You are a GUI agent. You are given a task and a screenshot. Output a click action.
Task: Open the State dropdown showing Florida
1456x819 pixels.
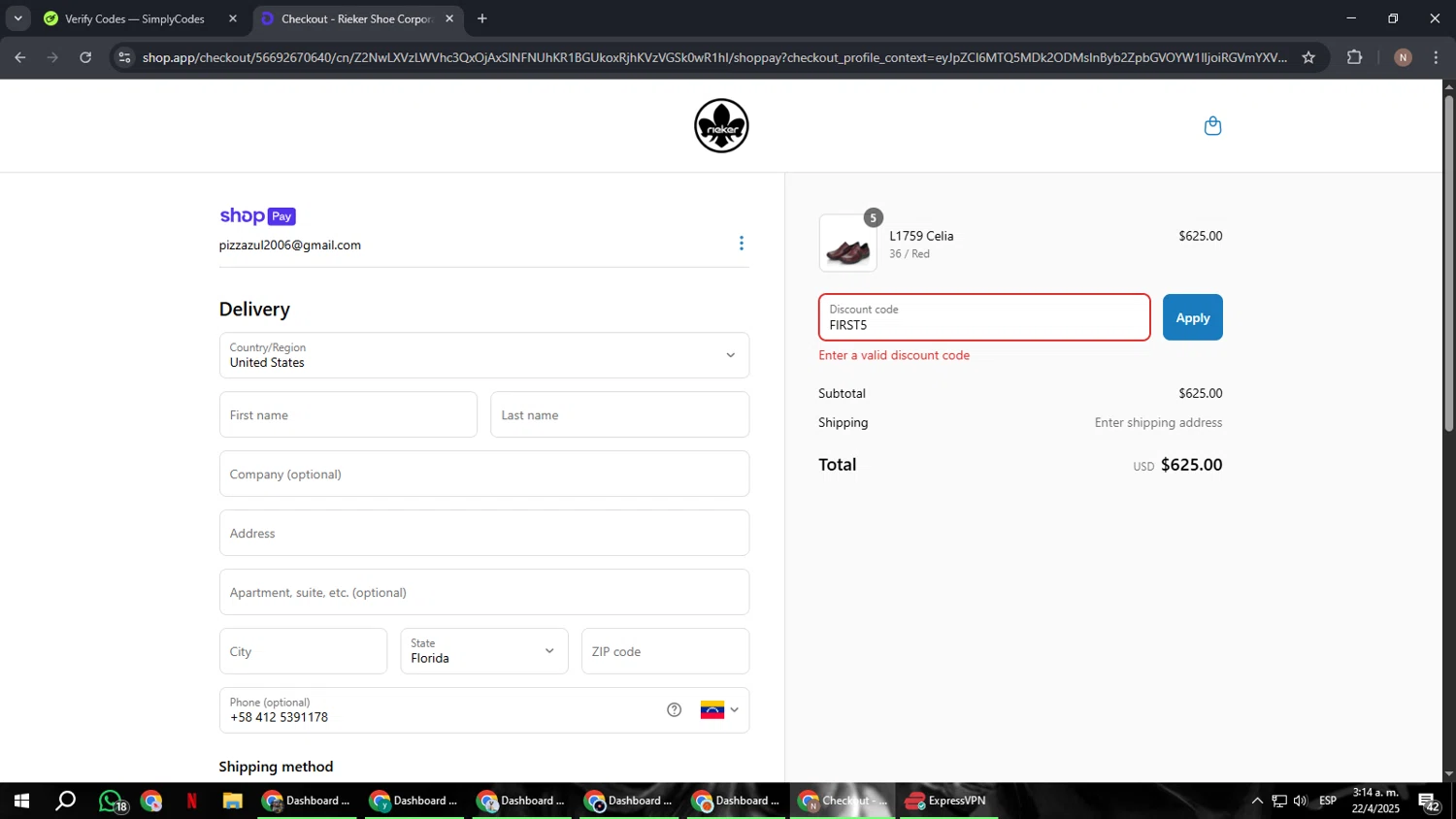point(483,651)
